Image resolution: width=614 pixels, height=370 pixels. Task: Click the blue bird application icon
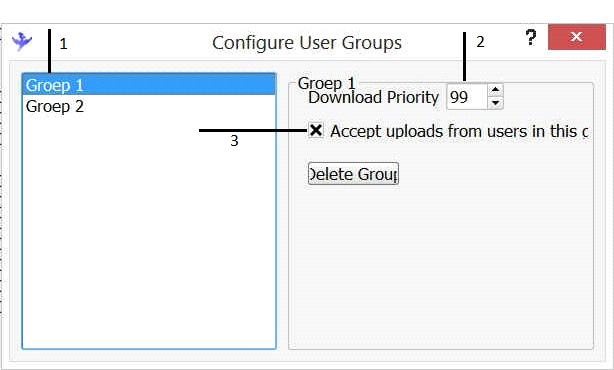[22, 41]
